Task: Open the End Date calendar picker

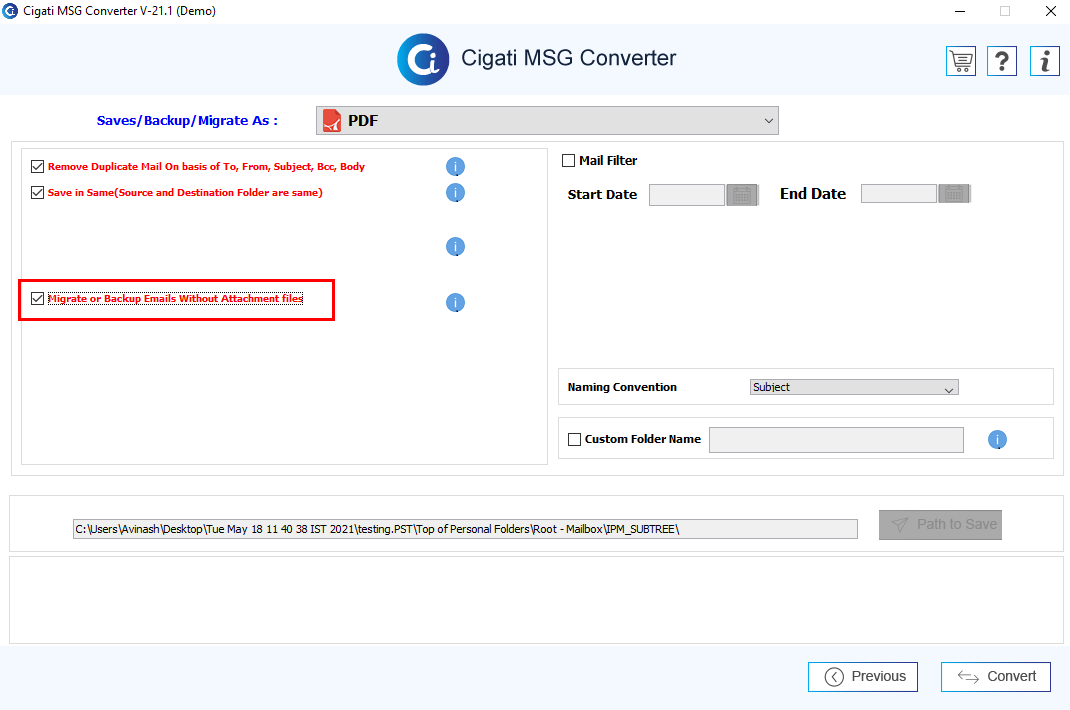Action: coord(954,194)
